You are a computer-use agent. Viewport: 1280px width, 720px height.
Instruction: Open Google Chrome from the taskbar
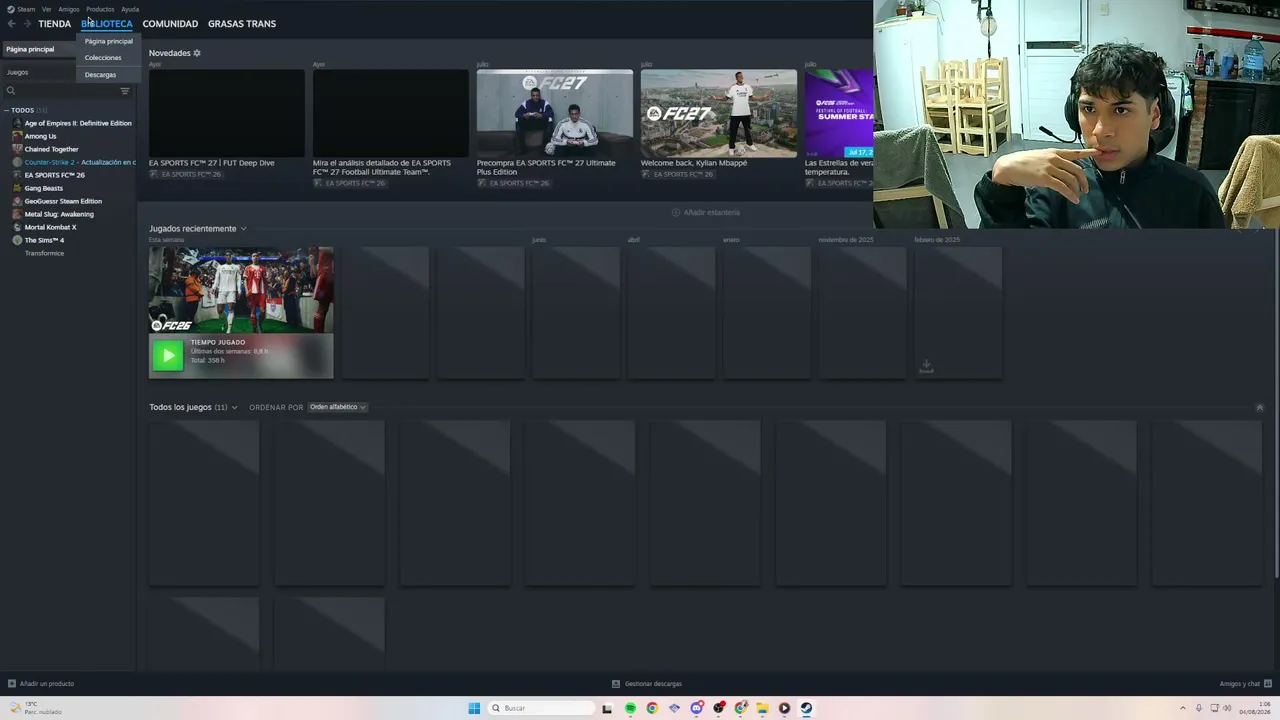pos(652,708)
